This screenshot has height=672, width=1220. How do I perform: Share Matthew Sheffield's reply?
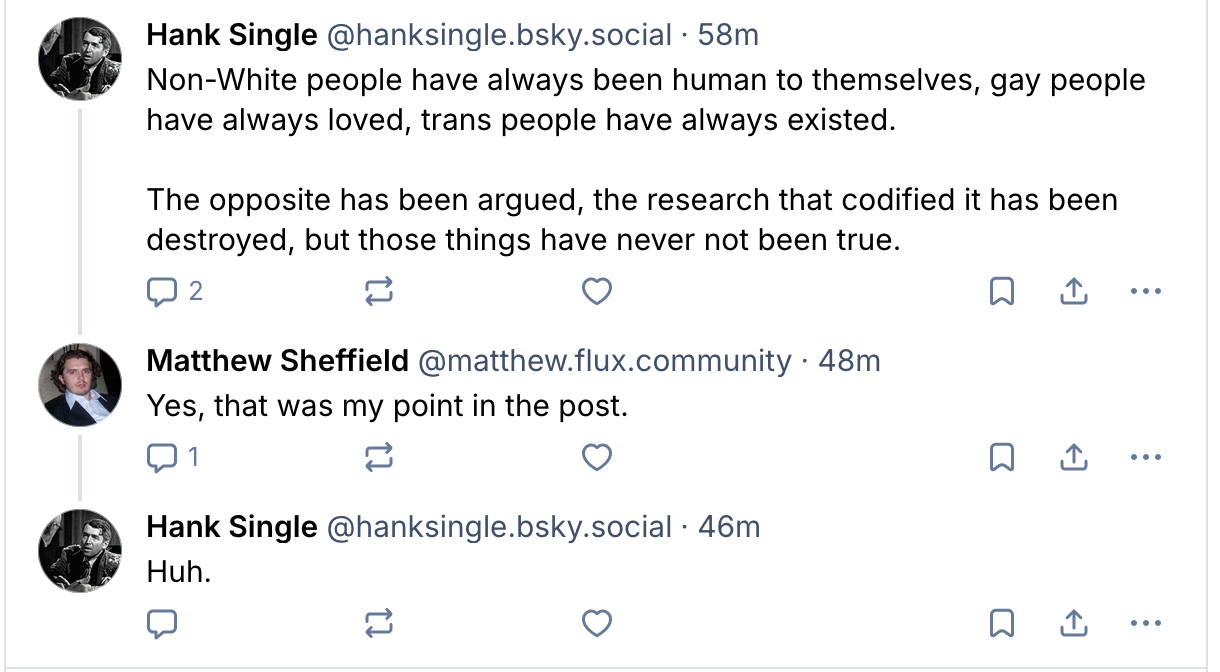point(1072,457)
